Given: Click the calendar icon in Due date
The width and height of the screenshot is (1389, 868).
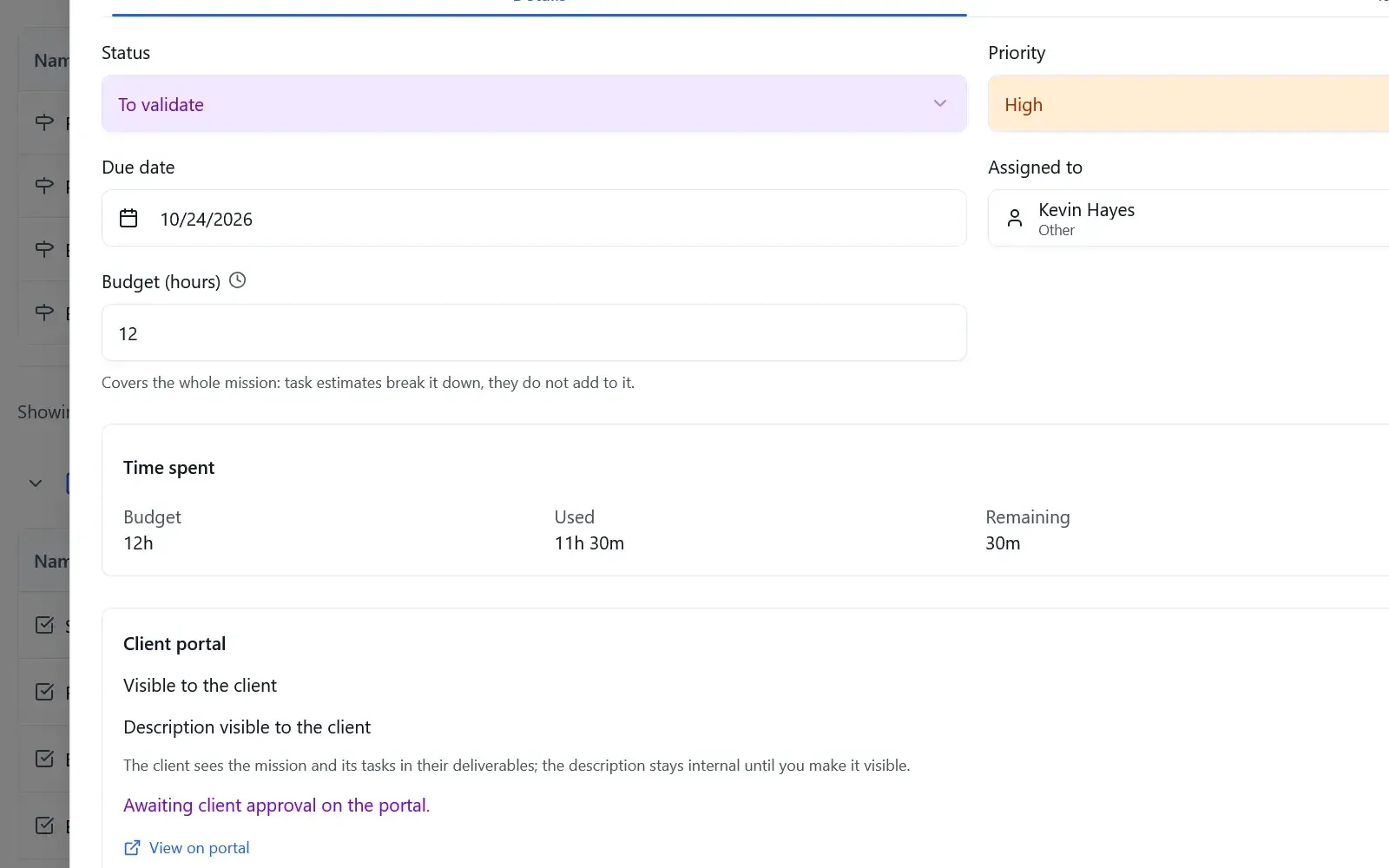Looking at the screenshot, I should 128,218.
